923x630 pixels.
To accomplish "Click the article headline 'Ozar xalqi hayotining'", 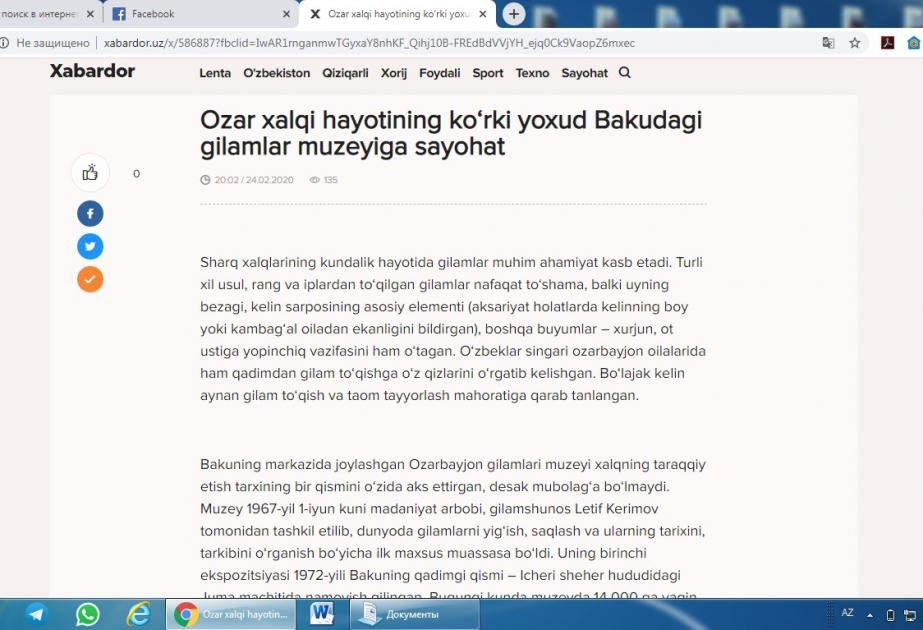I will tap(451, 133).
